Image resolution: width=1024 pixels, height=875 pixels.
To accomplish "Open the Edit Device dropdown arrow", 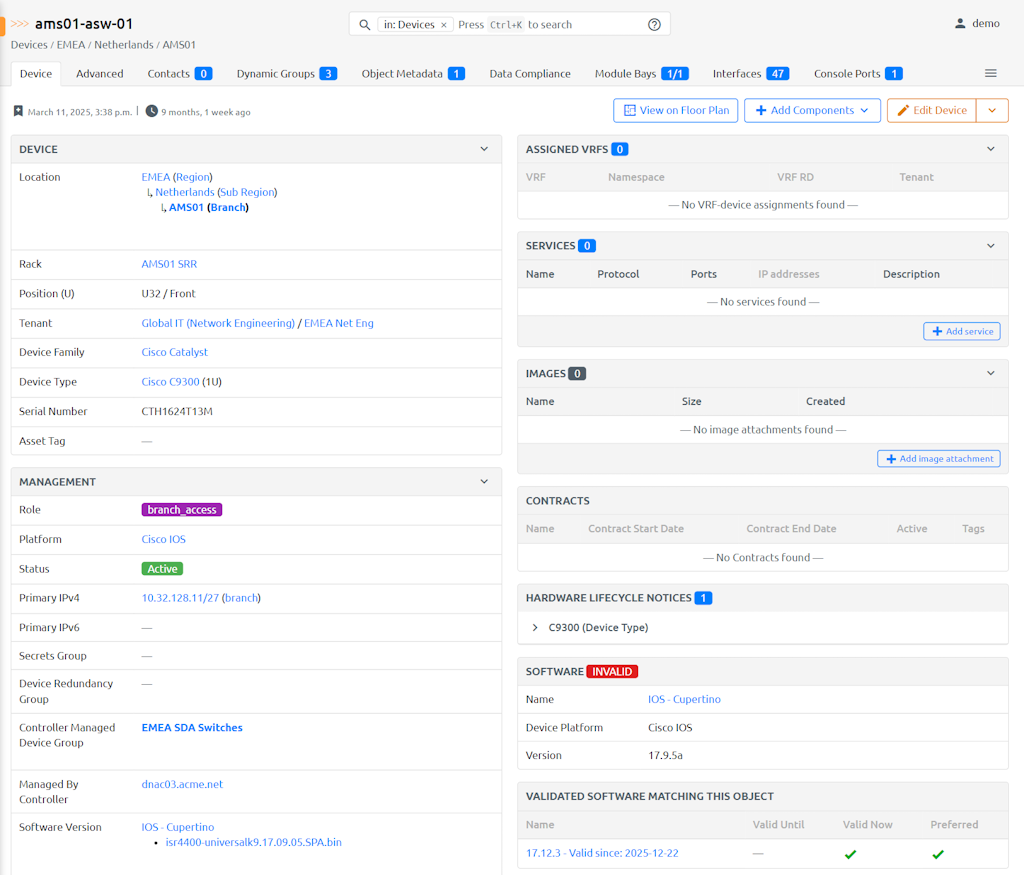I will point(992,111).
